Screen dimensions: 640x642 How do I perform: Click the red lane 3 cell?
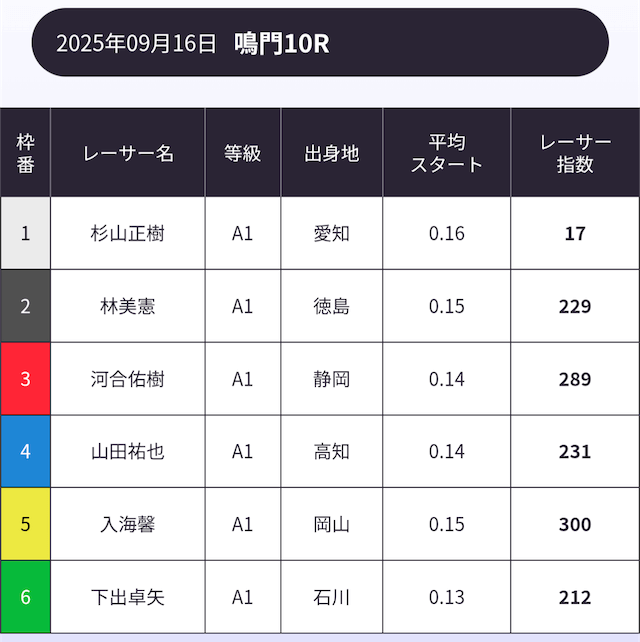[x=26, y=379]
